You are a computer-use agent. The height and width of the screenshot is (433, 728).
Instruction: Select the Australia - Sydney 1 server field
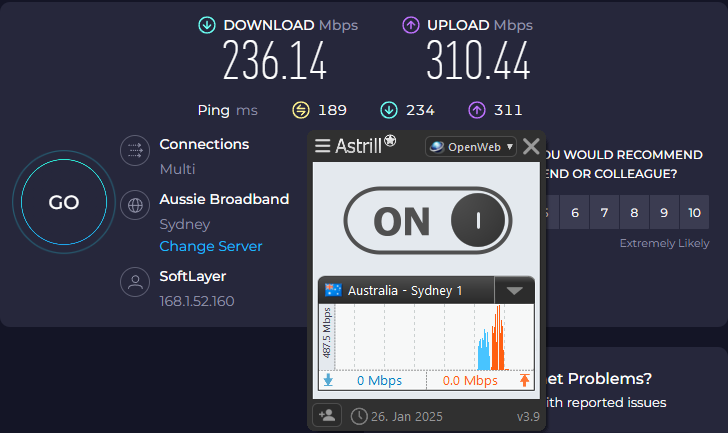pos(407,291)
